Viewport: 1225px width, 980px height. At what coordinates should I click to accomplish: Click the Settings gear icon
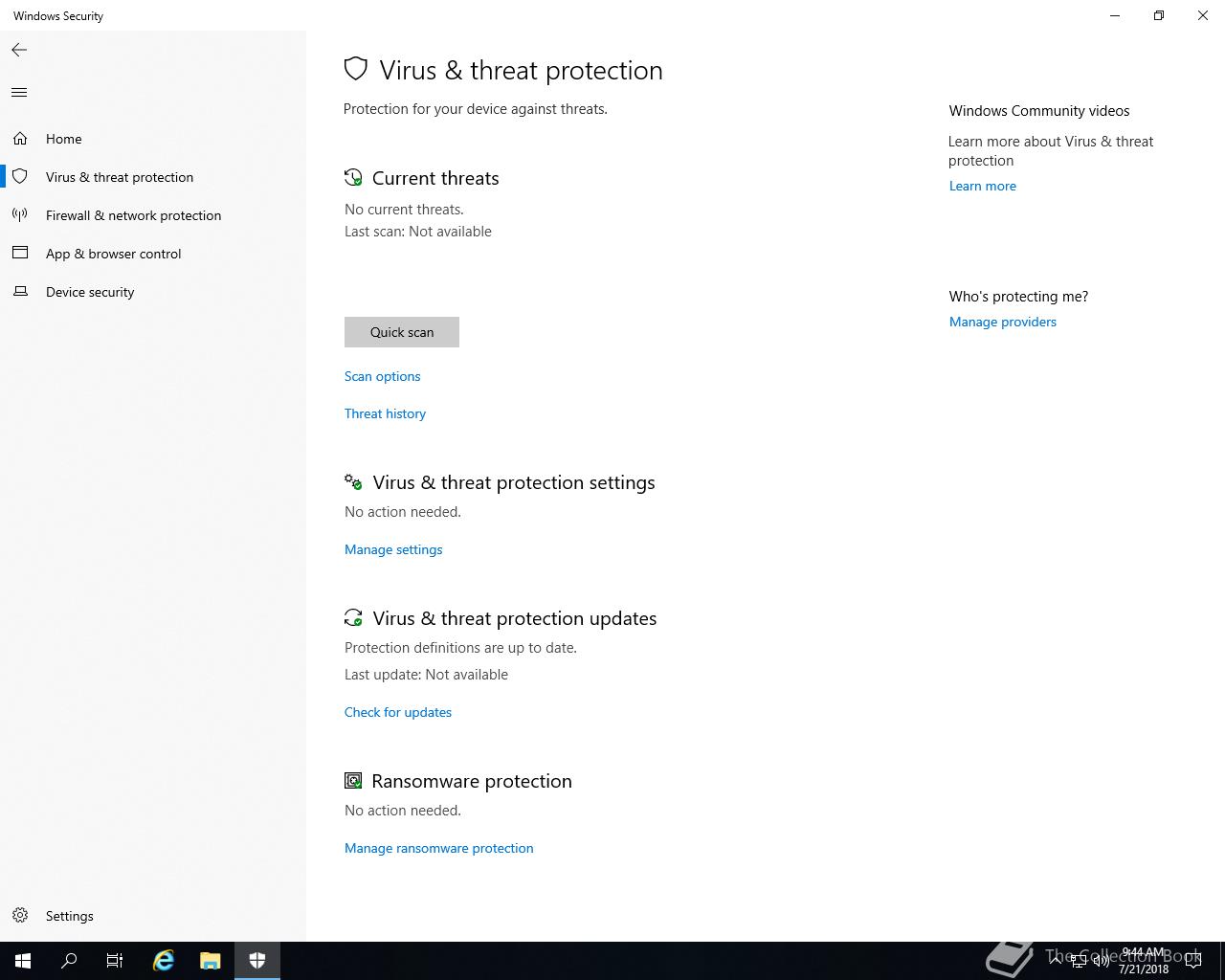(20, 916)
